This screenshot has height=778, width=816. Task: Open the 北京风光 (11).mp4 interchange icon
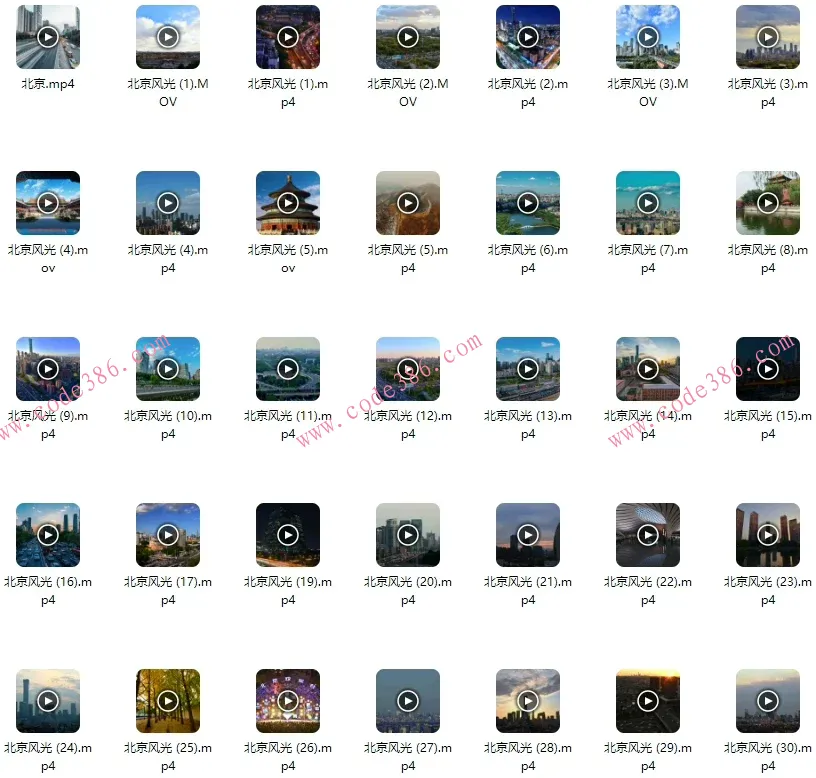(x=288, y=369)
